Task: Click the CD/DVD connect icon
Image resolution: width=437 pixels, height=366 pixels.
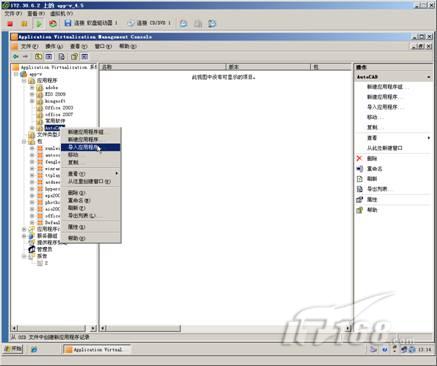Action: pos(131,23)
